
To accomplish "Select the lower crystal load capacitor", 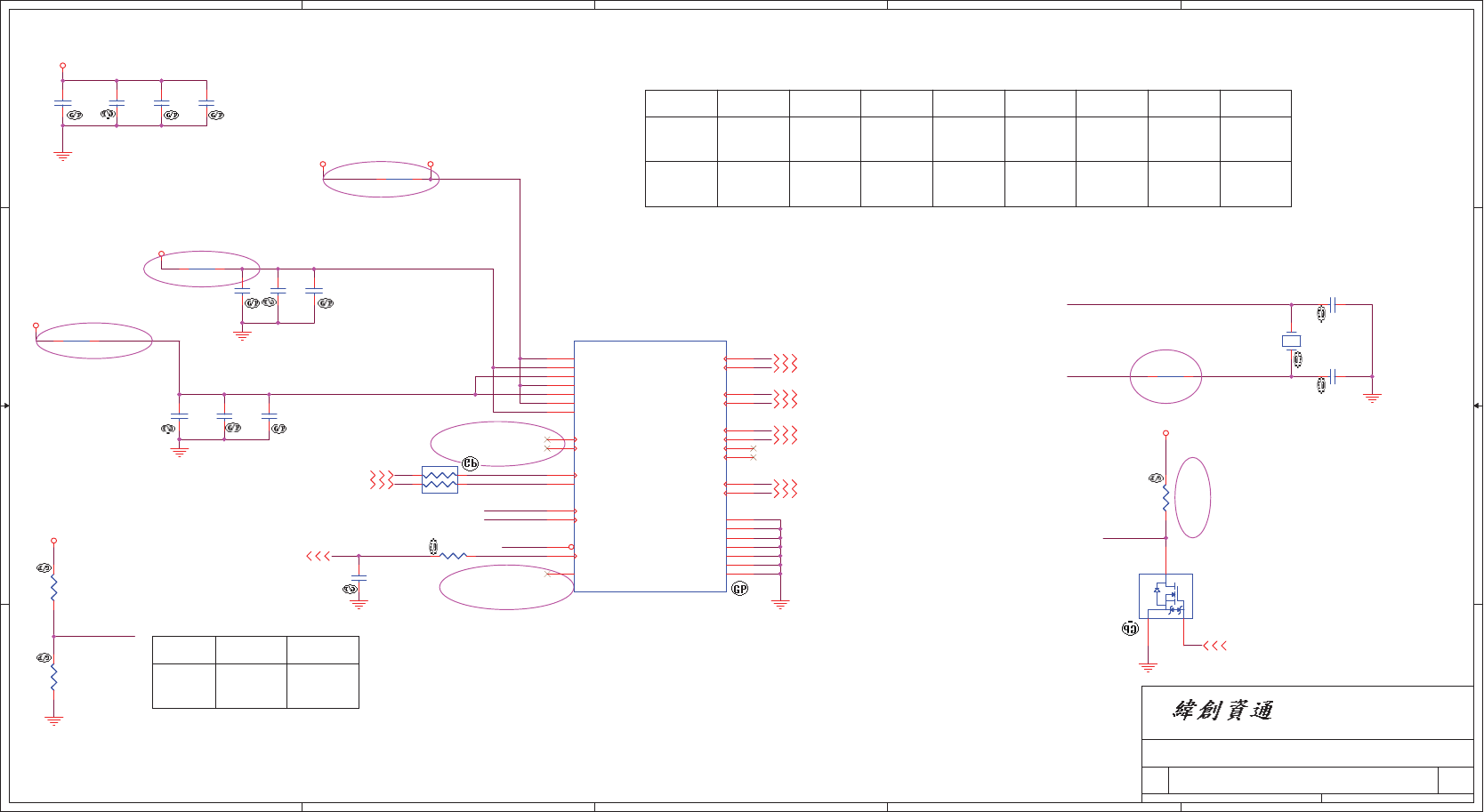I will click(1333, 376).
